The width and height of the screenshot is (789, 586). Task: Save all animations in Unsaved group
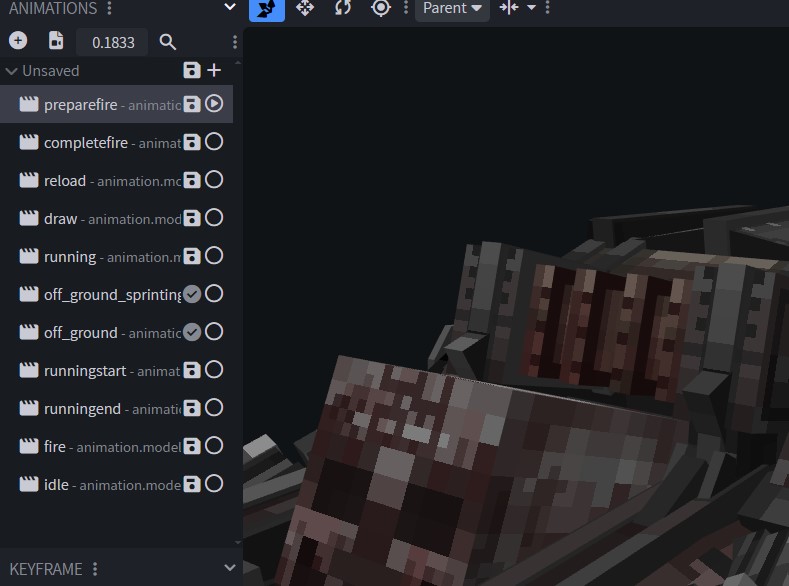[x=192, y=70]
